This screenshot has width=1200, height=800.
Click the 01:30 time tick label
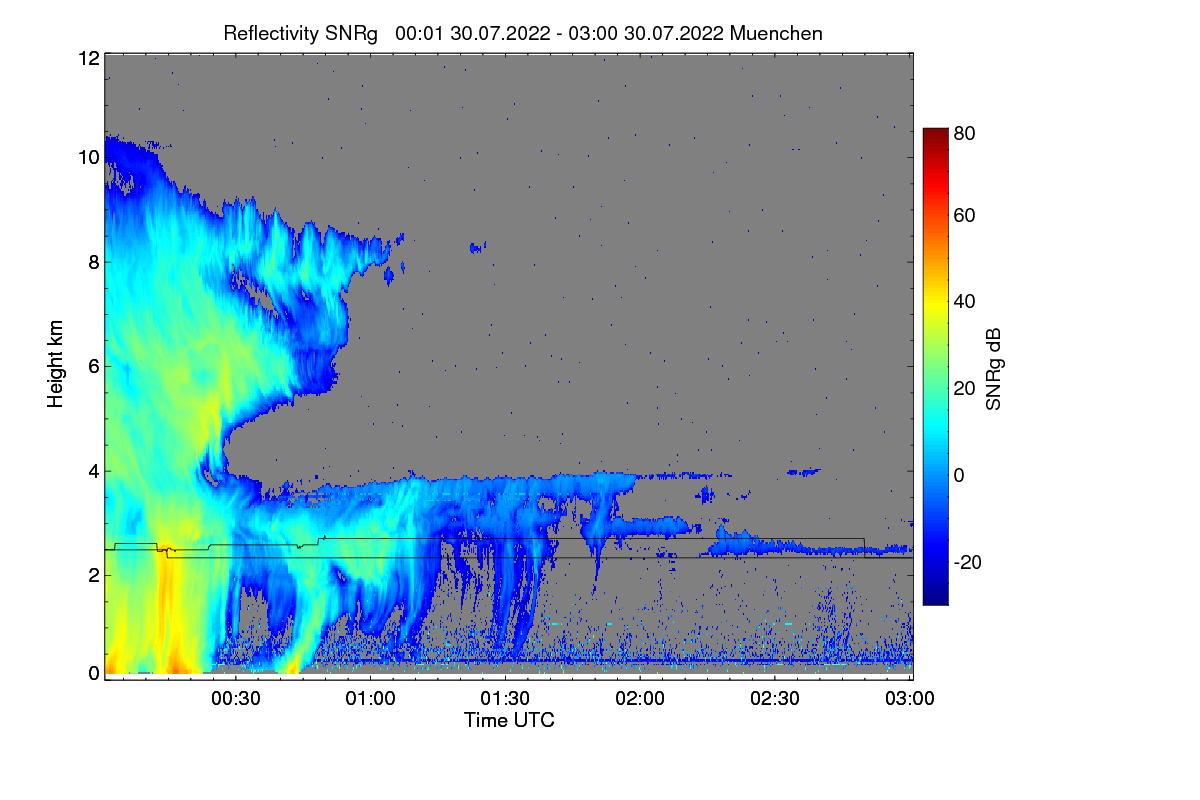pyautogui.click(x=506, y=698)
